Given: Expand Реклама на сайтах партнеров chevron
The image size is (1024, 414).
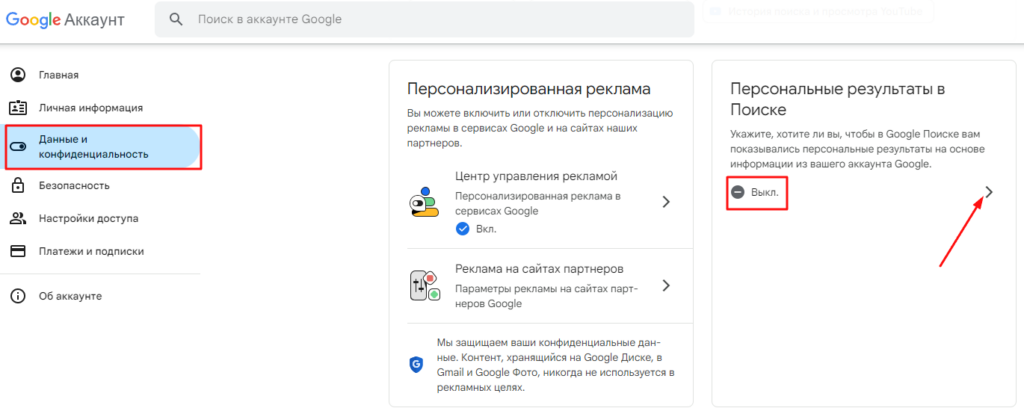Looking at the screenshot, I should point(666,285).
